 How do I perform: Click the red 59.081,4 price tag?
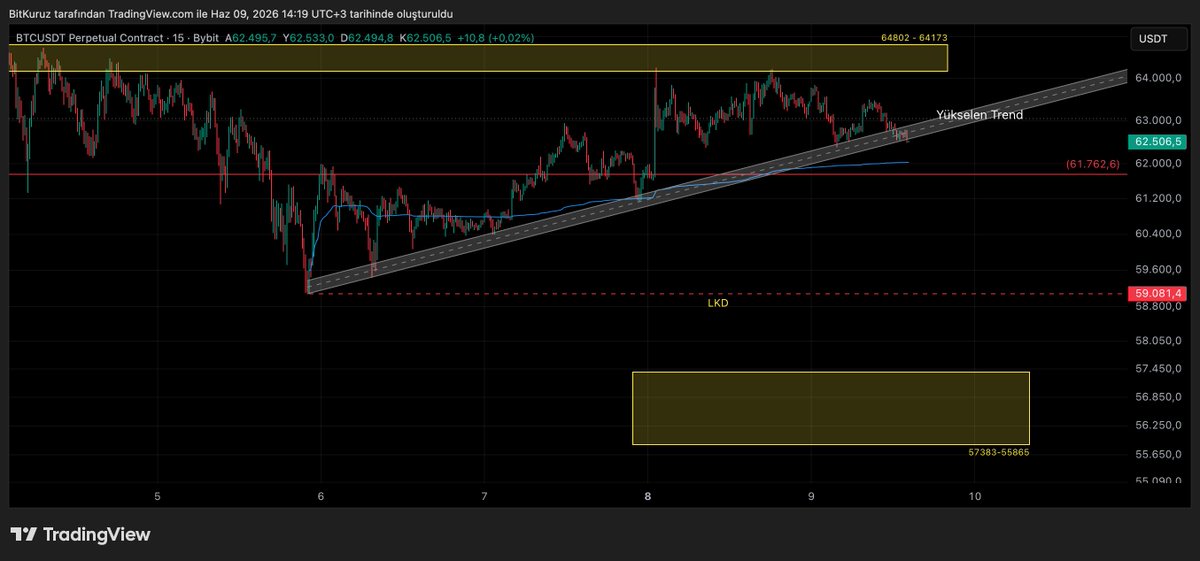(1156, 293)
